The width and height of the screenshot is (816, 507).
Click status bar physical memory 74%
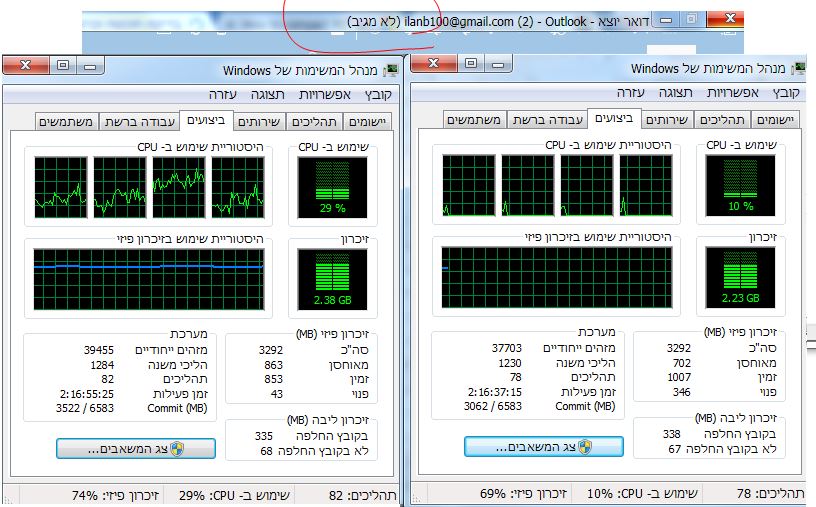click(115, 496)
